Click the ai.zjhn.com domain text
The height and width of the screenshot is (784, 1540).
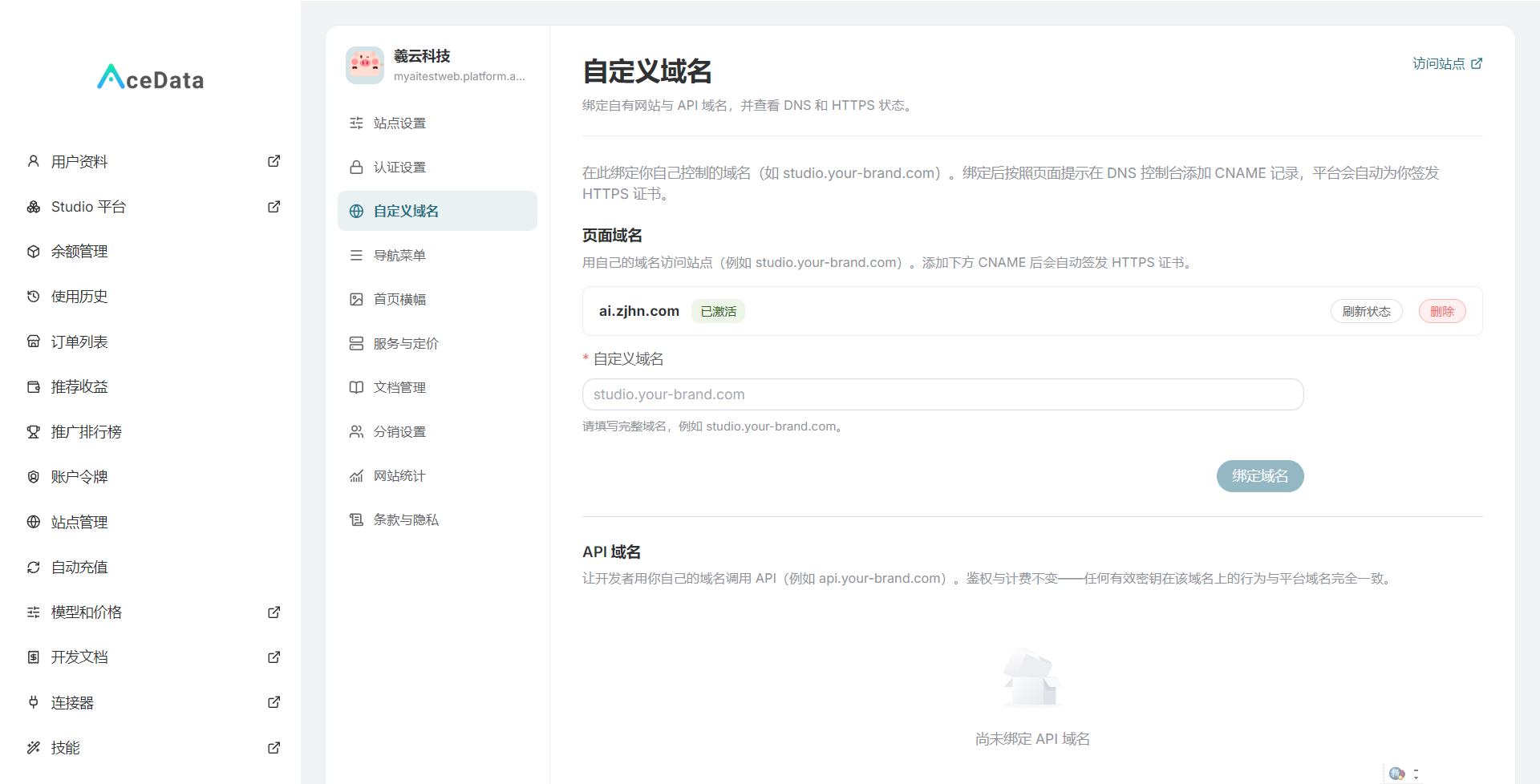pyautogui.click(x=638, y=311)
